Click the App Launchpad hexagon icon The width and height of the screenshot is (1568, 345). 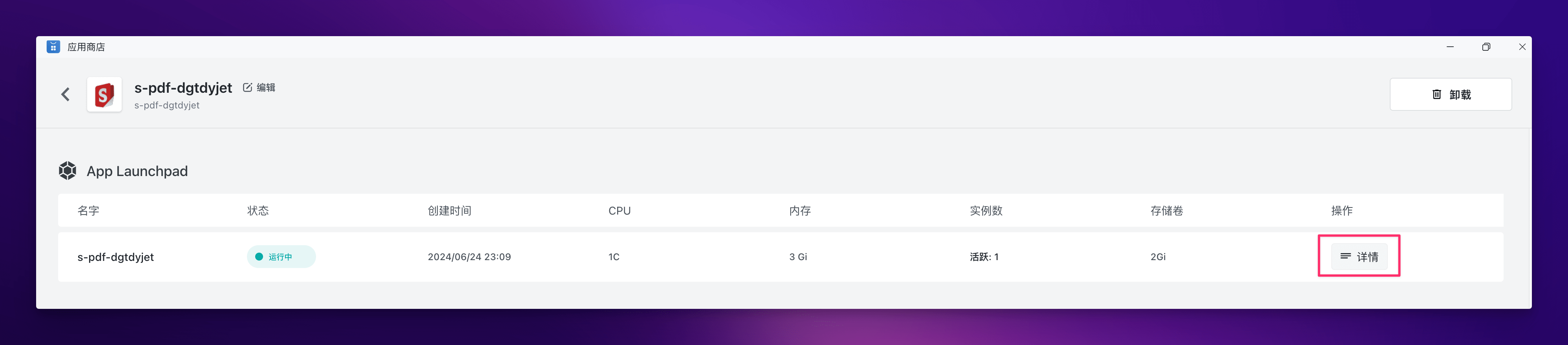click(68, 171)
